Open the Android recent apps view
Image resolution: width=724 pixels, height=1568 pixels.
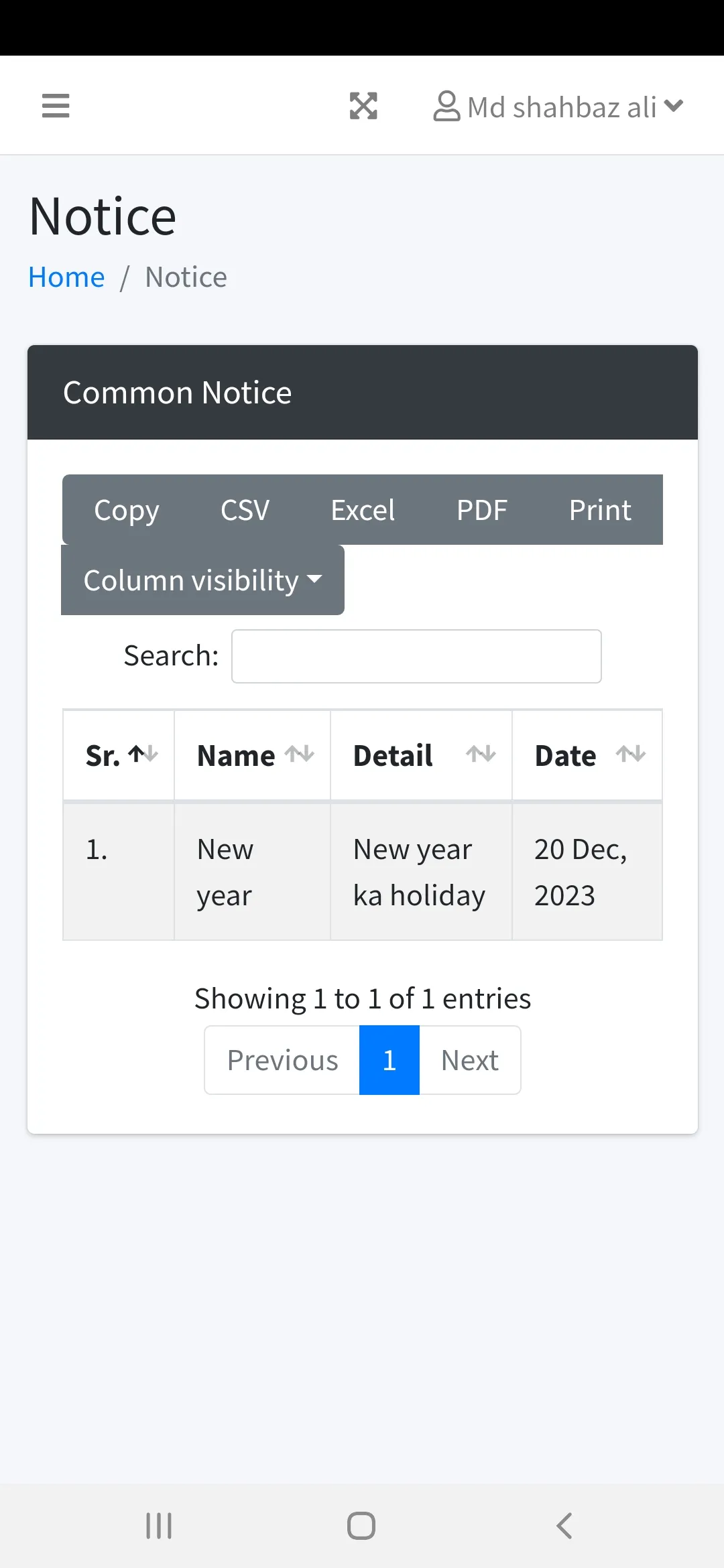159,1526
